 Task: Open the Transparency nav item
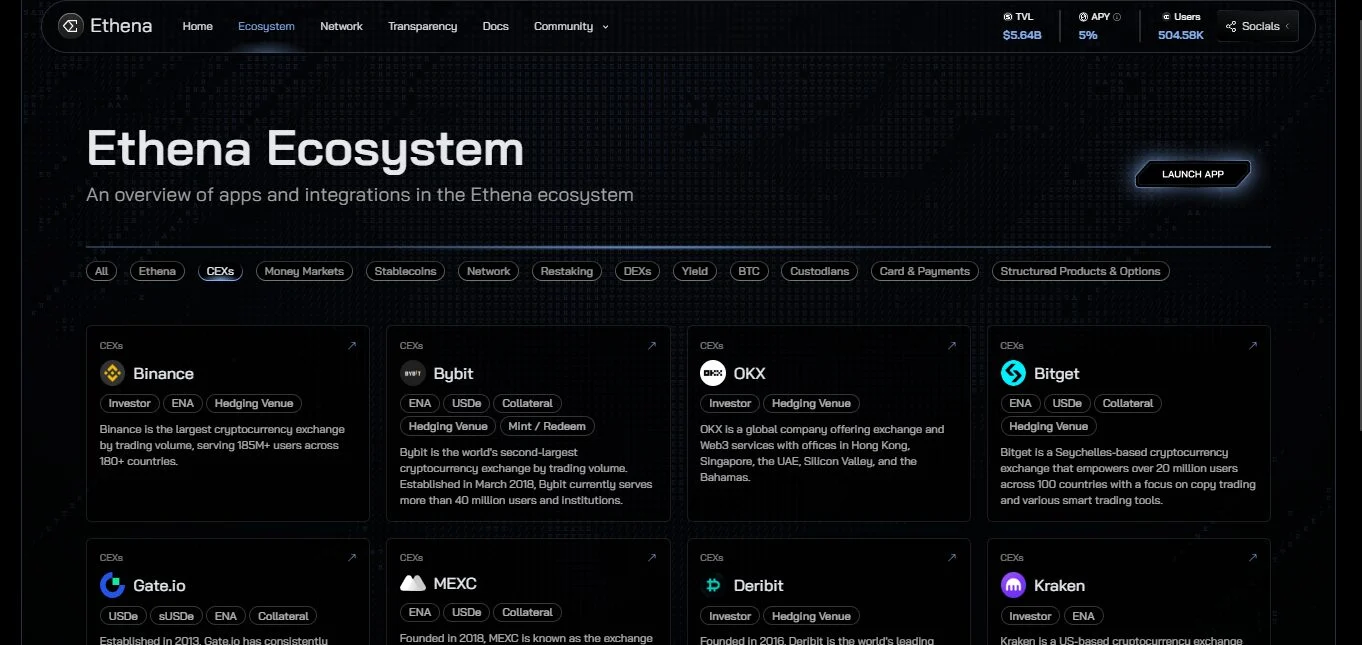click(422, 26)
